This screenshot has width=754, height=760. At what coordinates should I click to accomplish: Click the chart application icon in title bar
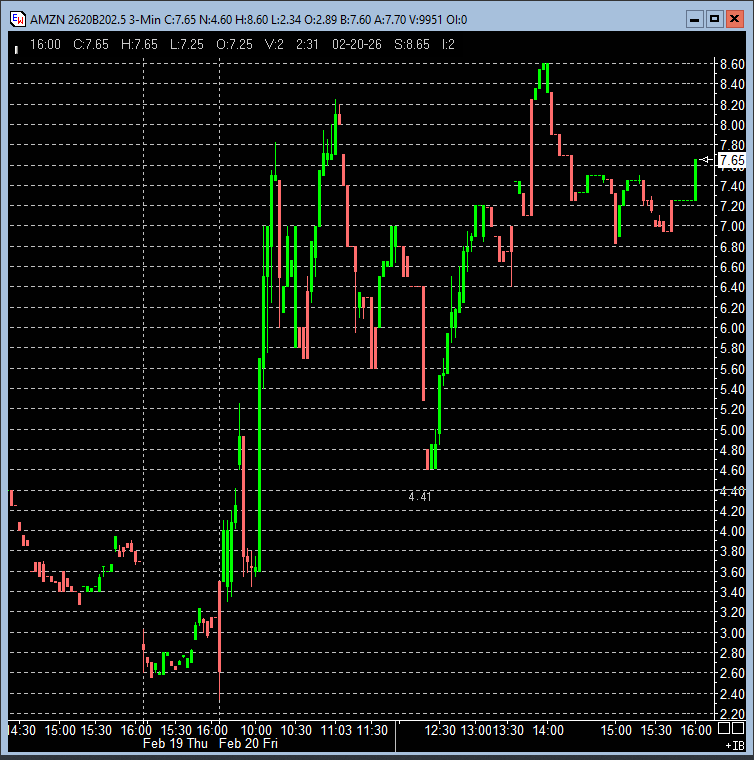coord(15,19)
